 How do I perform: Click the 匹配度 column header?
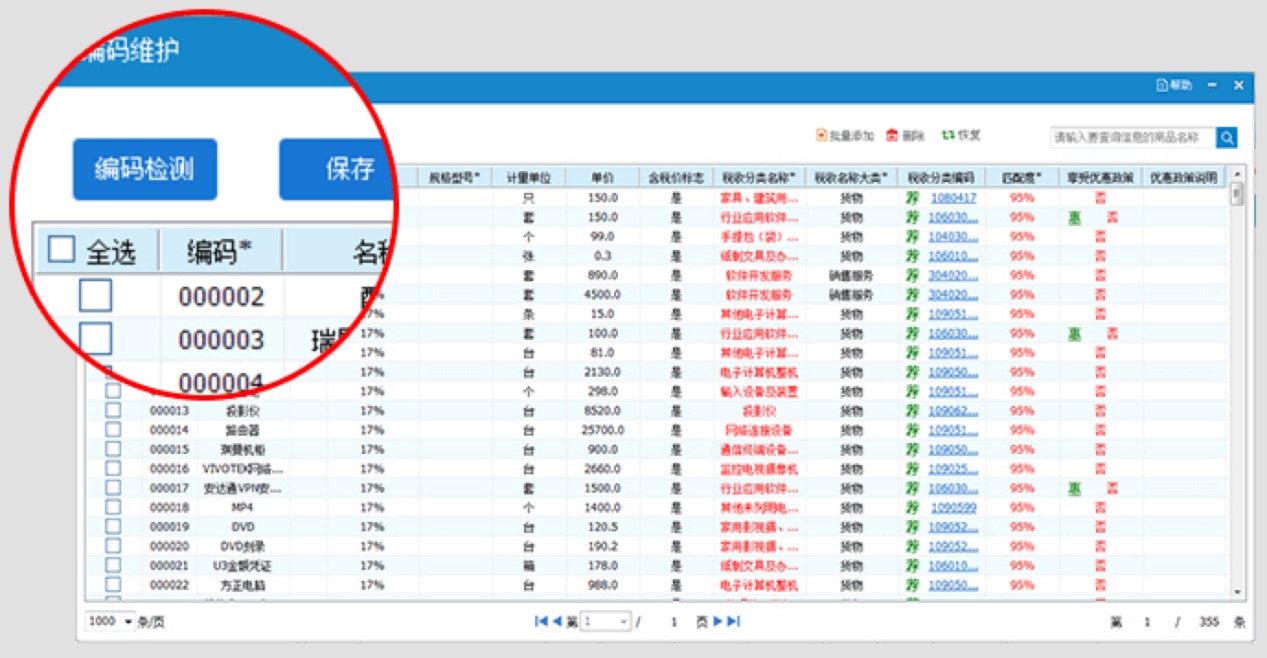(1021, 177)
